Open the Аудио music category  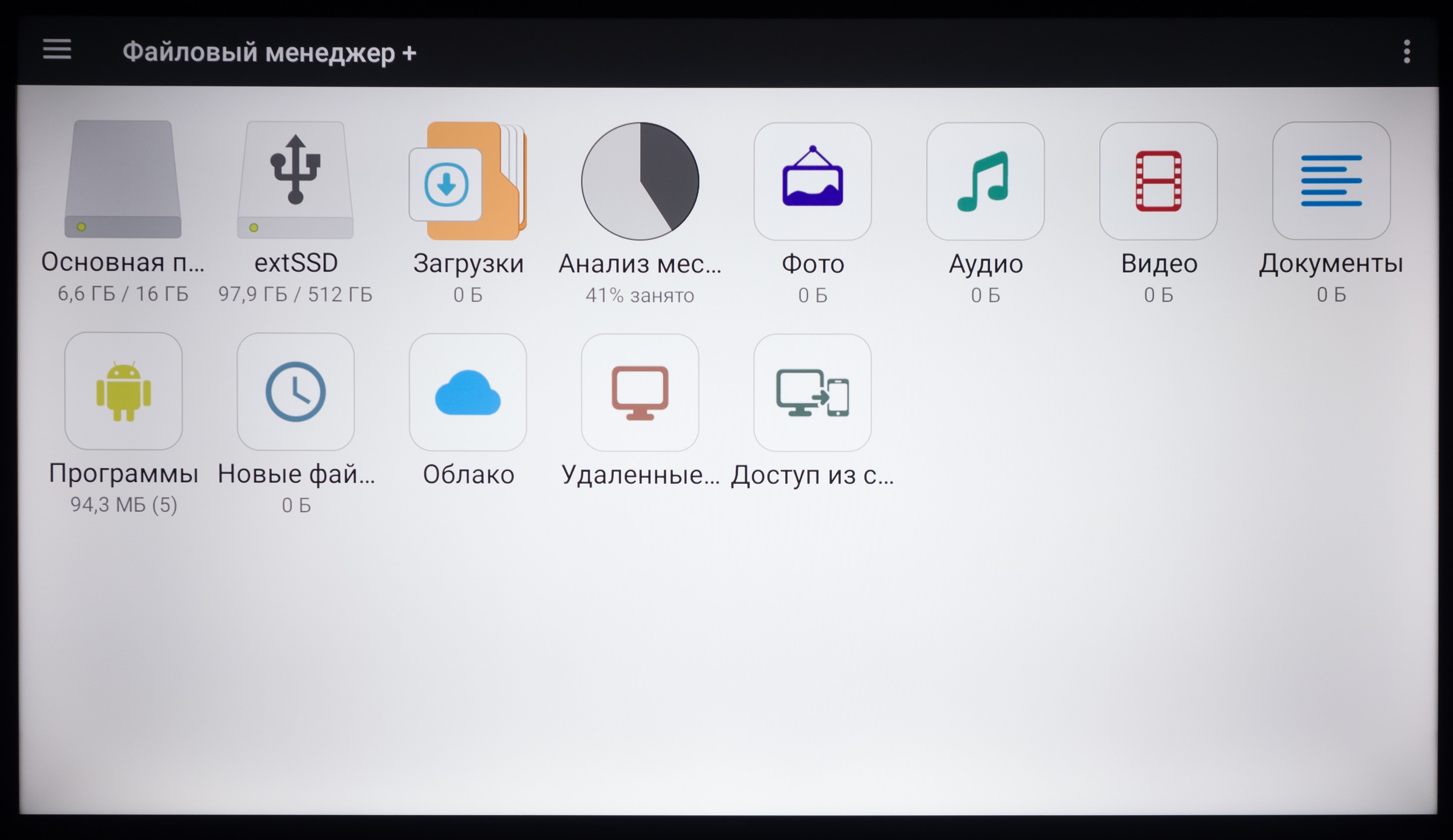985,181
